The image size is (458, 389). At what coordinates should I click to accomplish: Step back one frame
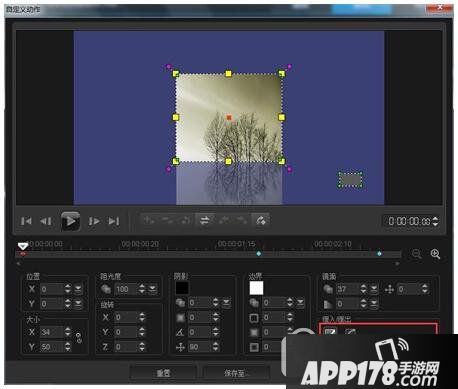[x=46, y=221]
